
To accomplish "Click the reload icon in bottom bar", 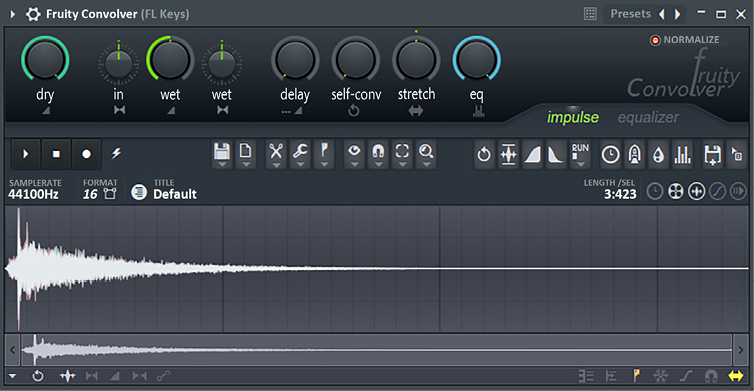I will point(38,376).
